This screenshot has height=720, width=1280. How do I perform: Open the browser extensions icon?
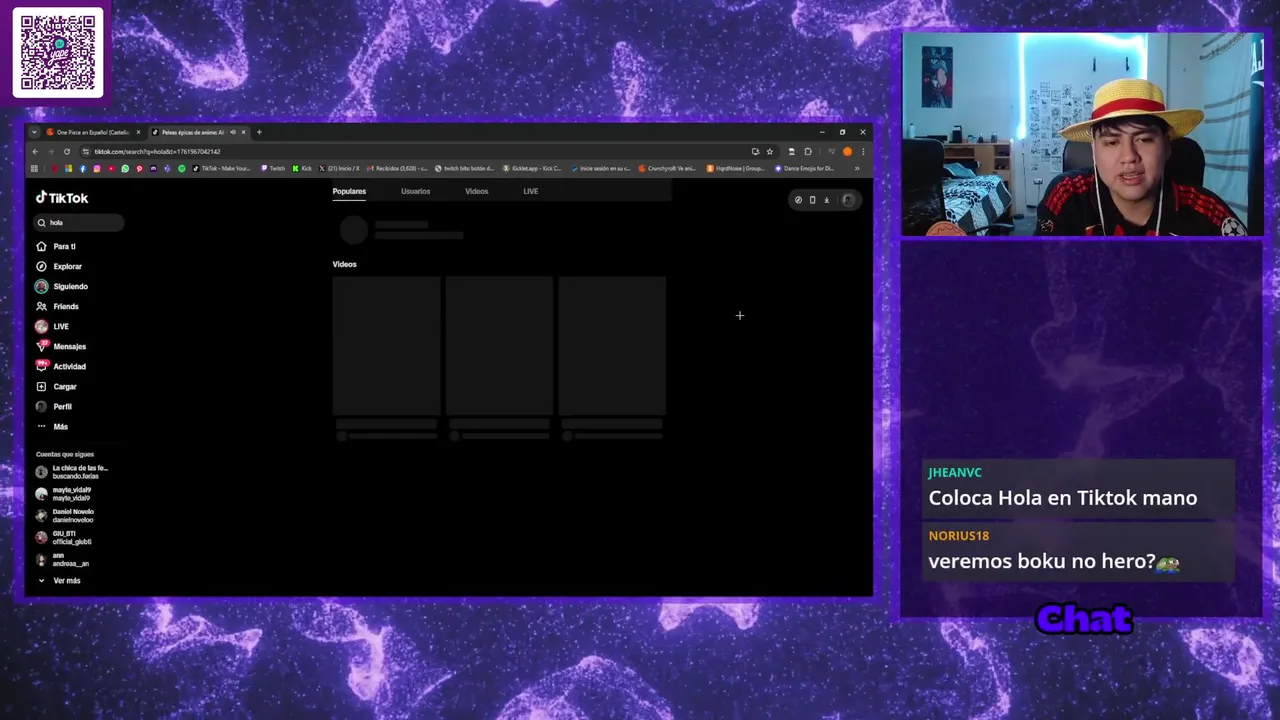(808, 152)
